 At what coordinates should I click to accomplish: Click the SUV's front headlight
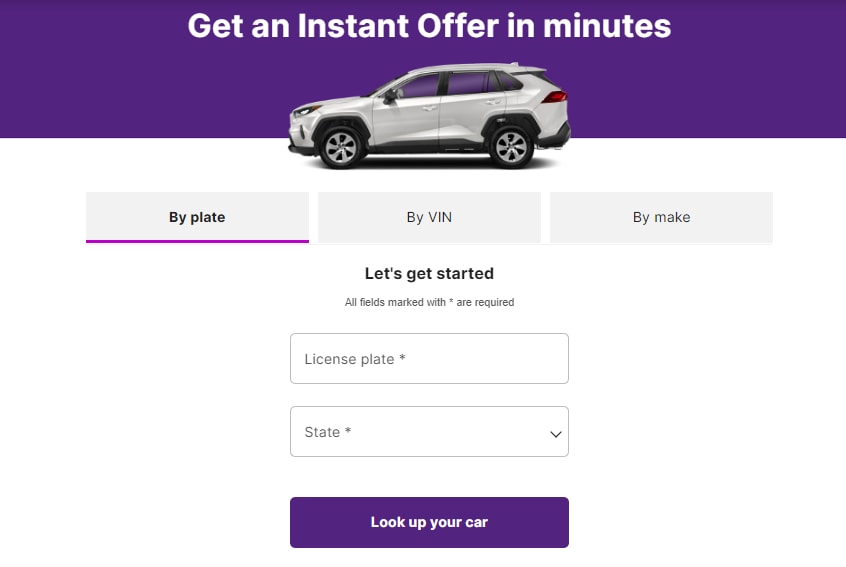click(x=306, y=111)
